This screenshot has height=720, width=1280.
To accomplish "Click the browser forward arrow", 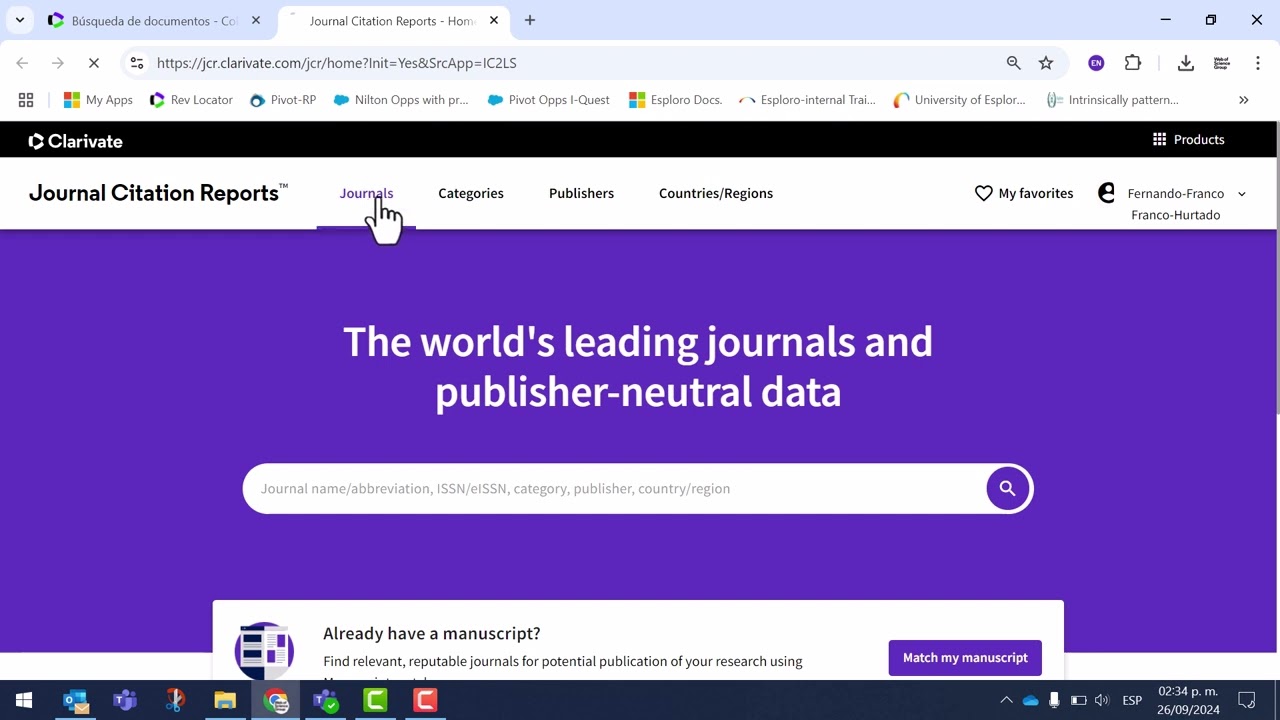I will 58,63.
